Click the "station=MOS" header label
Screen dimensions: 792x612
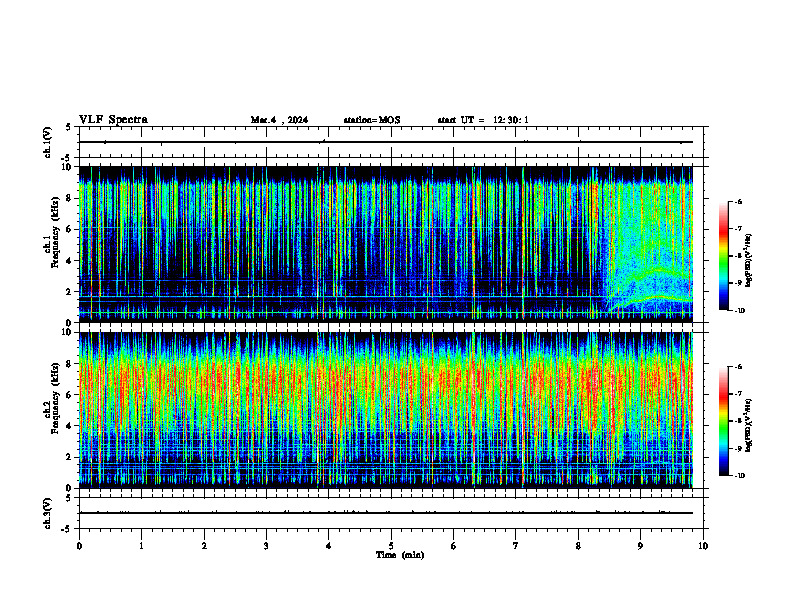pyautogui.click(x=372, y=120)
